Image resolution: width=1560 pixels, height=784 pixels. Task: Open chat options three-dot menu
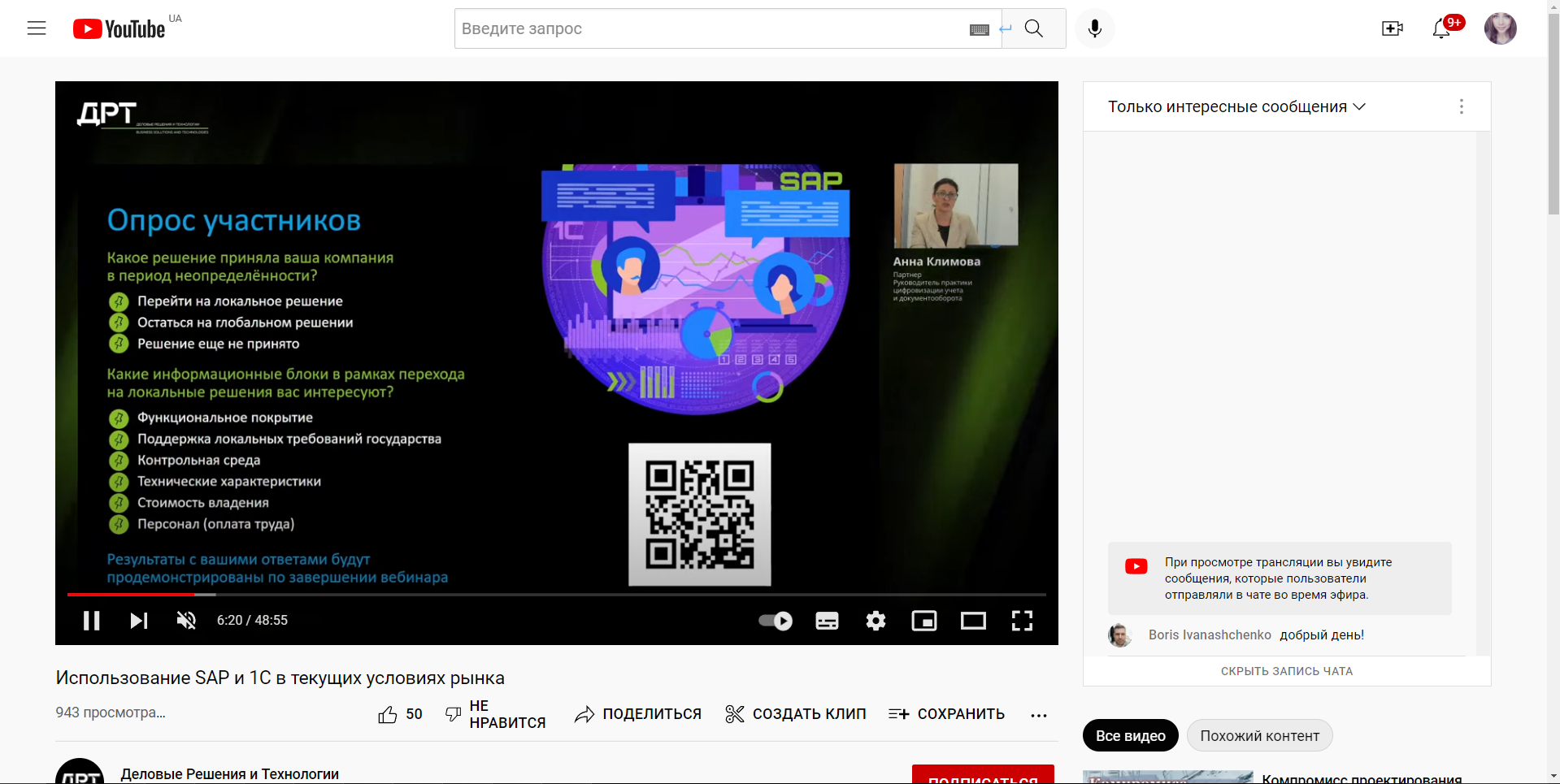pyautogui.click(x=1462, y=106)
